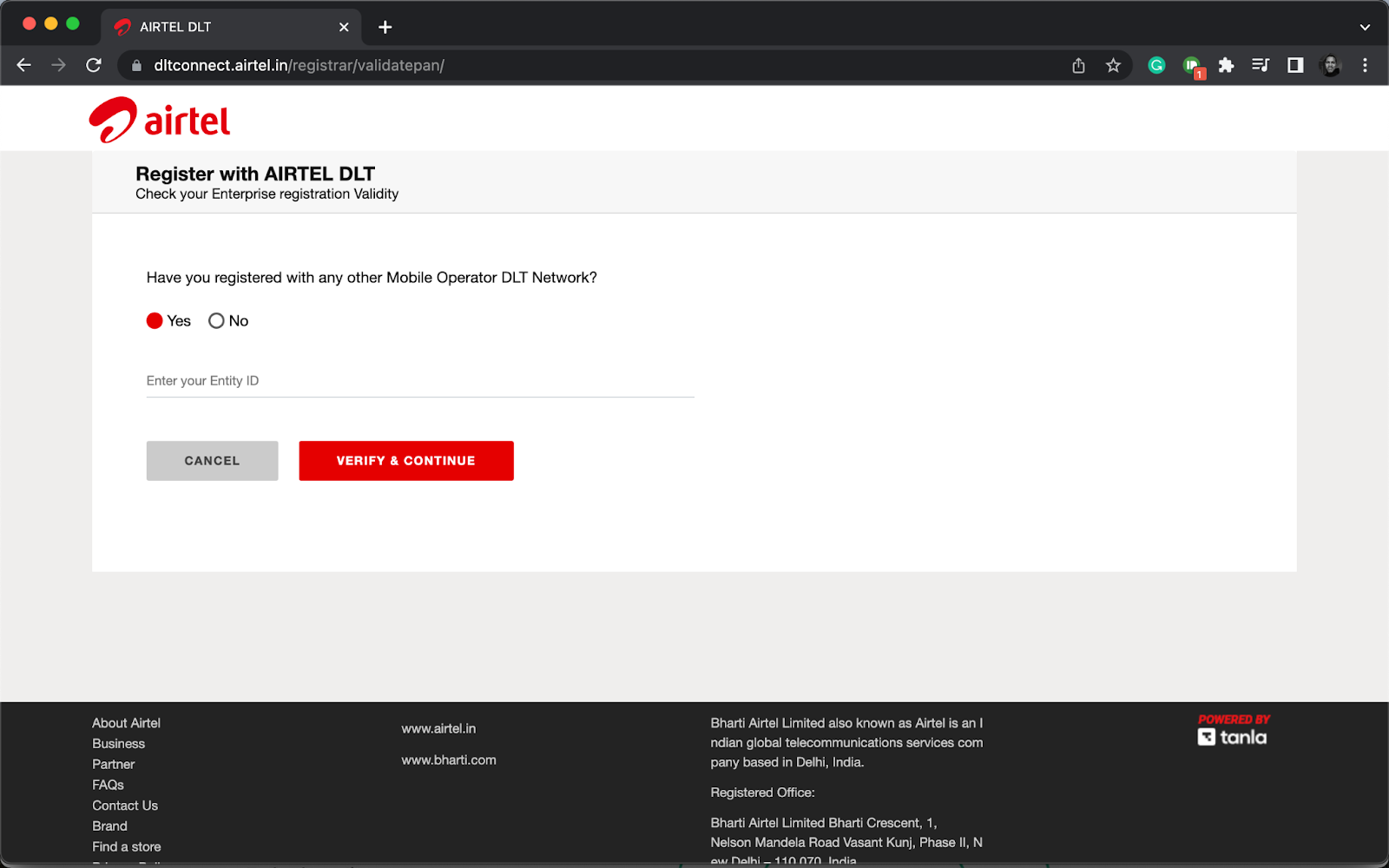Open Brand footer link
This screenshot has height=868, width=1389.
click(x=110, y=826)
